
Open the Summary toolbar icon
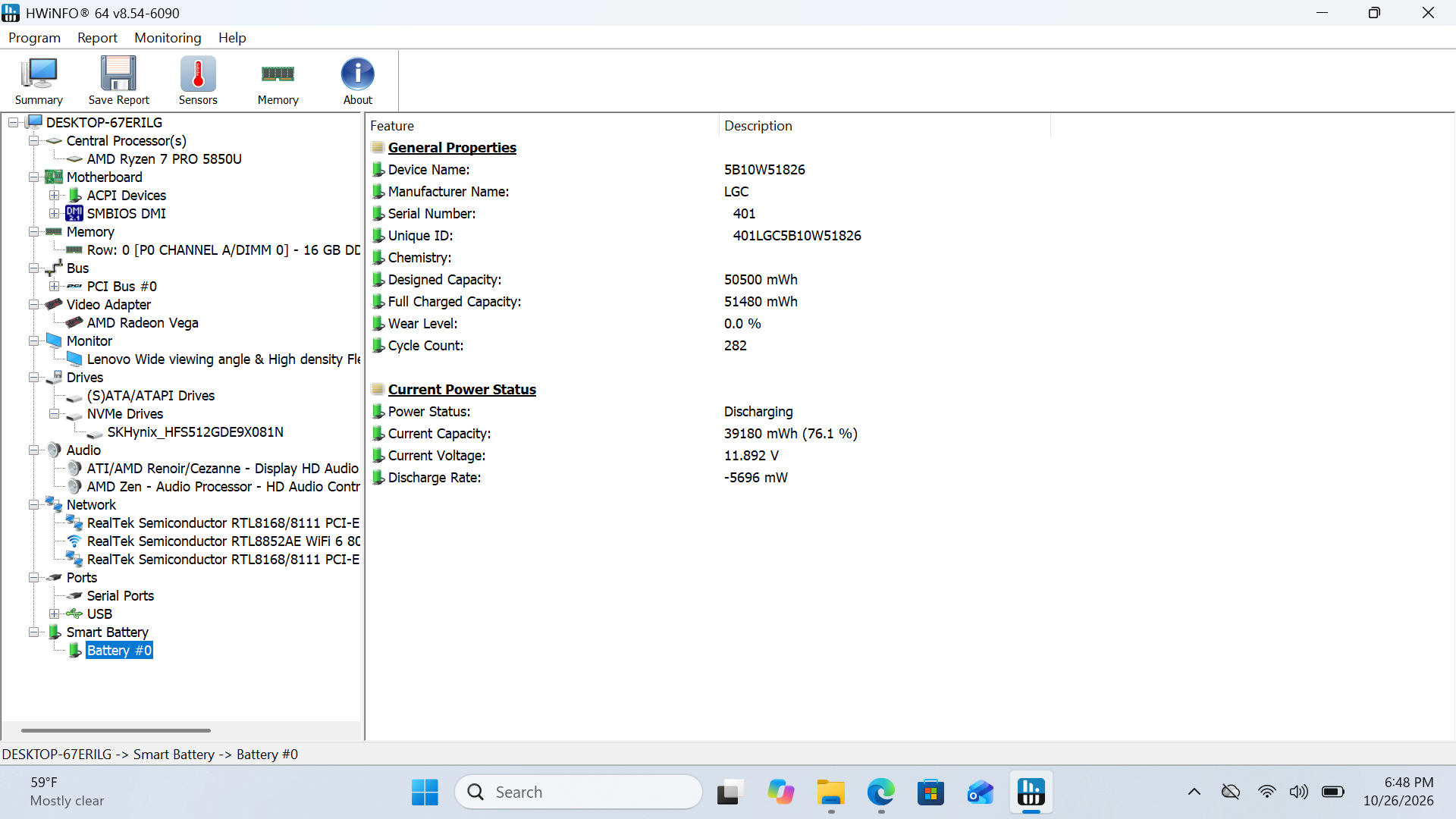coord(39,81)
